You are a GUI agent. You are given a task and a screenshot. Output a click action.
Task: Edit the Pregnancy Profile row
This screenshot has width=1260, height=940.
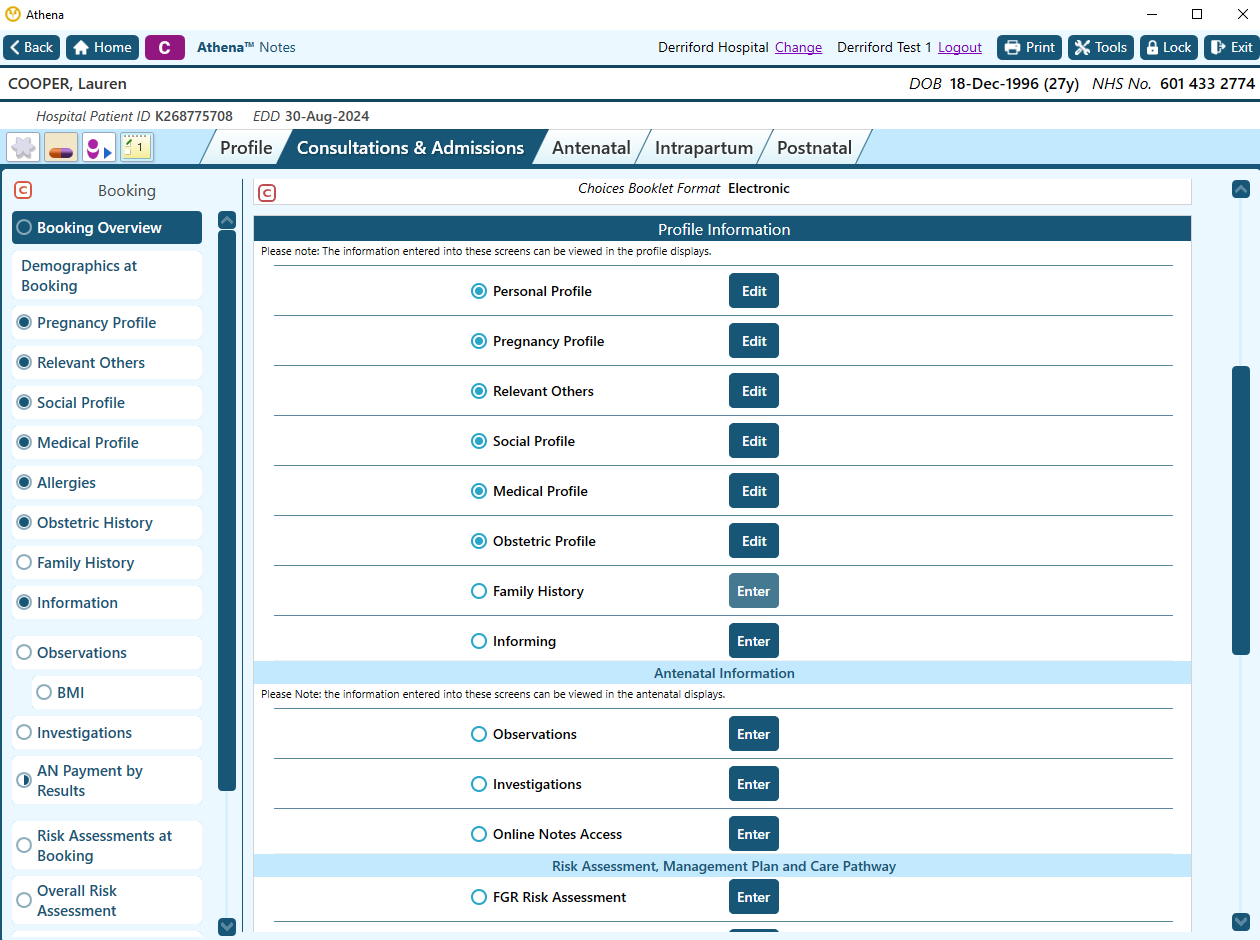754,341
